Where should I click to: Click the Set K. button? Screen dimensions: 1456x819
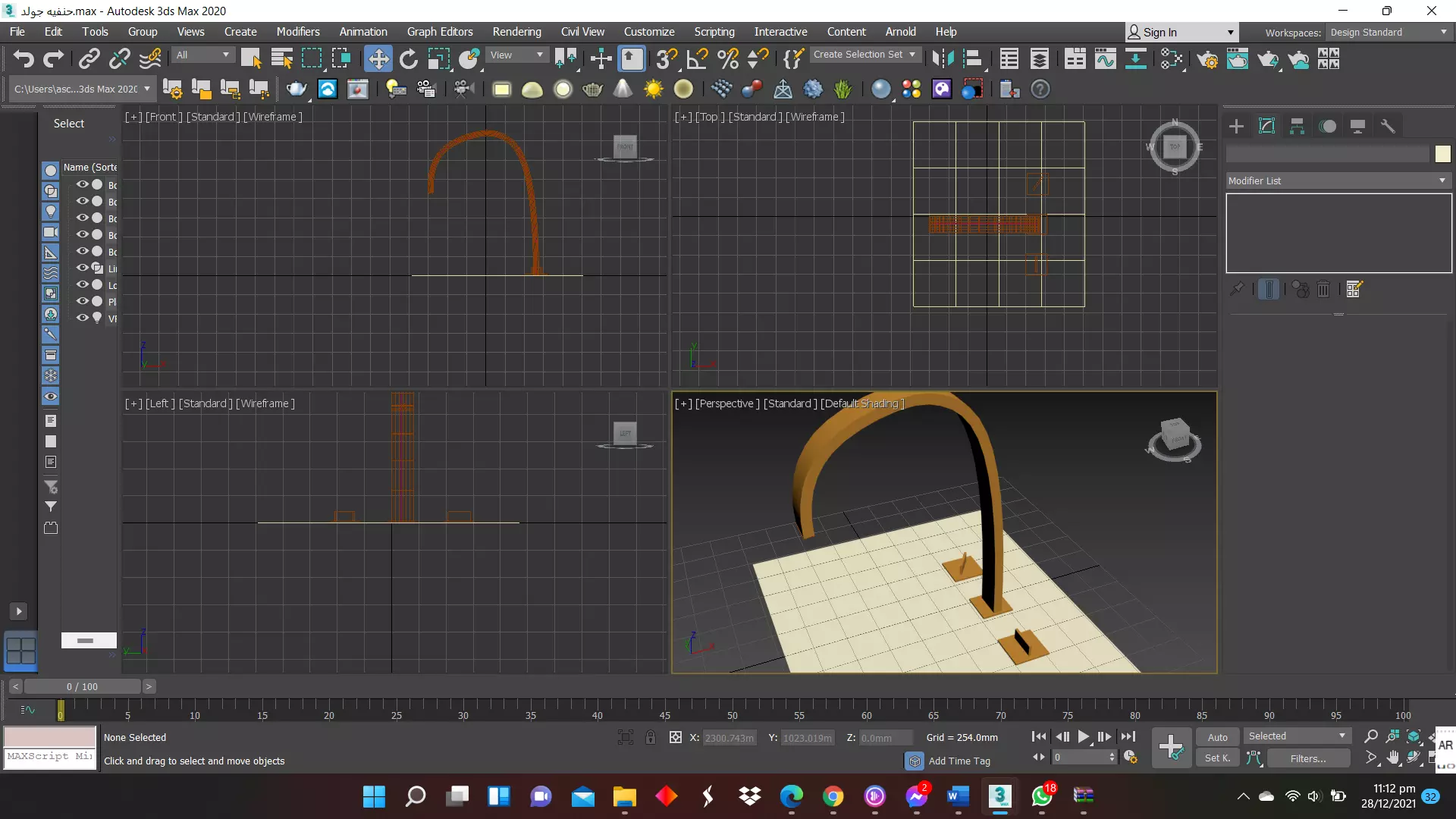coord(1217,758)
